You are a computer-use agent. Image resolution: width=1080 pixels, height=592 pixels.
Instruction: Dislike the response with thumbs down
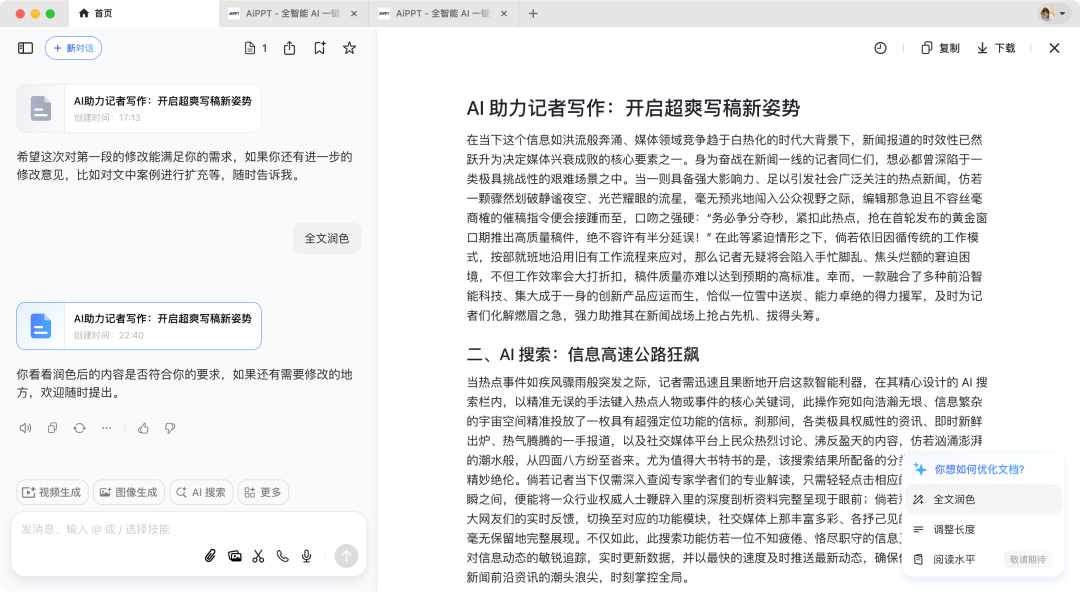pos(170,427)
